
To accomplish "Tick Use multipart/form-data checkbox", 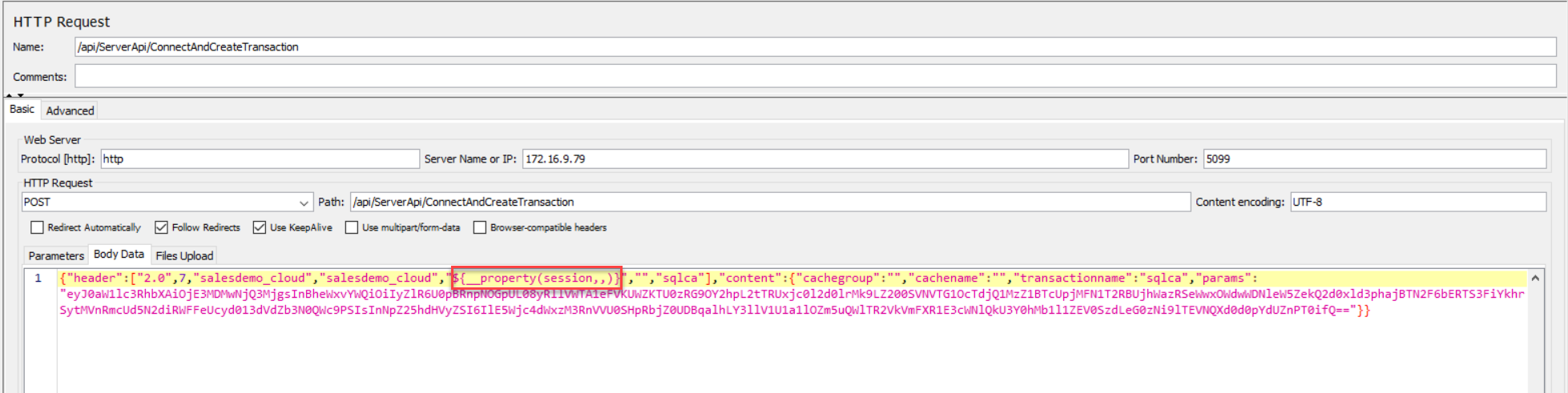I will point(351,228).
